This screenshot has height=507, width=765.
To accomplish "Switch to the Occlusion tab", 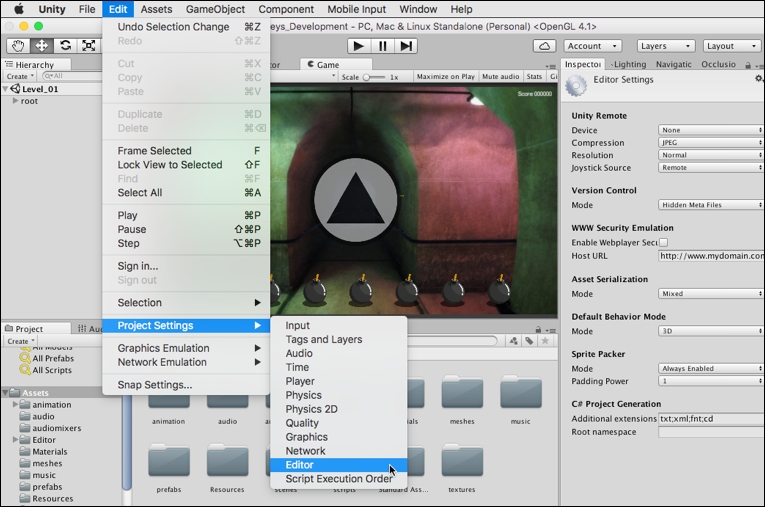I will tap(718, 64).
